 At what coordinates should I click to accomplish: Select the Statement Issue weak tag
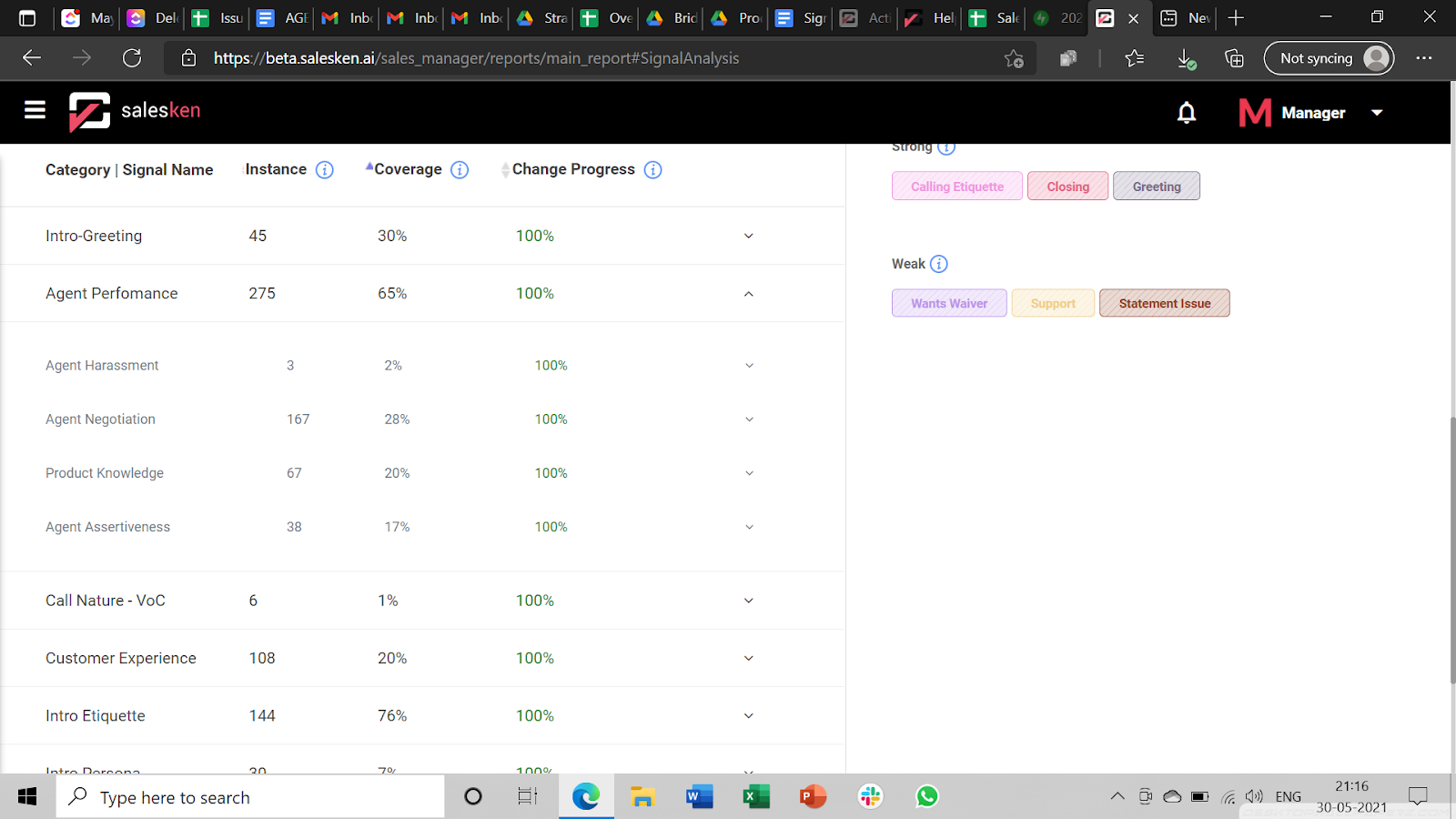pyautogui.click(x=1165, y=303)
